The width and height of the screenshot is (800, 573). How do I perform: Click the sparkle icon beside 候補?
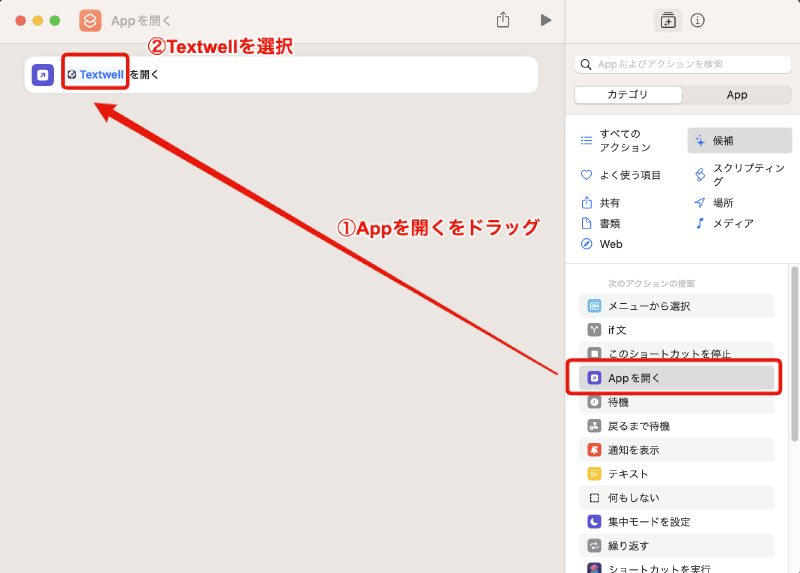700,140
